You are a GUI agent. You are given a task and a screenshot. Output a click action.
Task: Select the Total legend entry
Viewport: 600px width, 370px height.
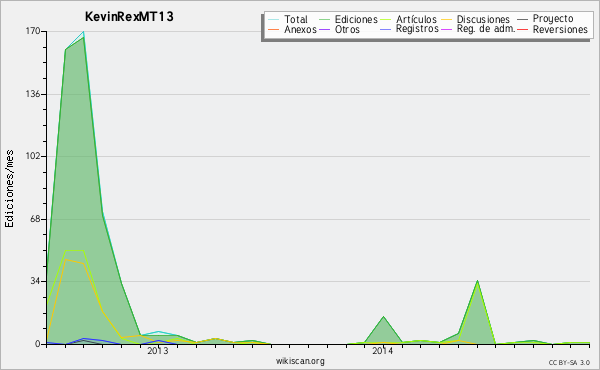pos(296,19)
